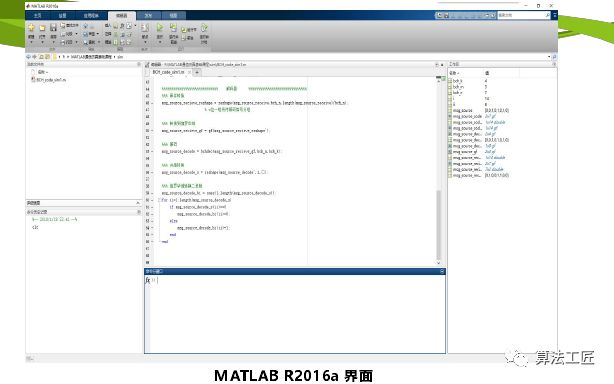The width and height of the screenshot is (614, 384).
Task: Collapse the for loop code fold marker
Action: [x=159, y=200]
